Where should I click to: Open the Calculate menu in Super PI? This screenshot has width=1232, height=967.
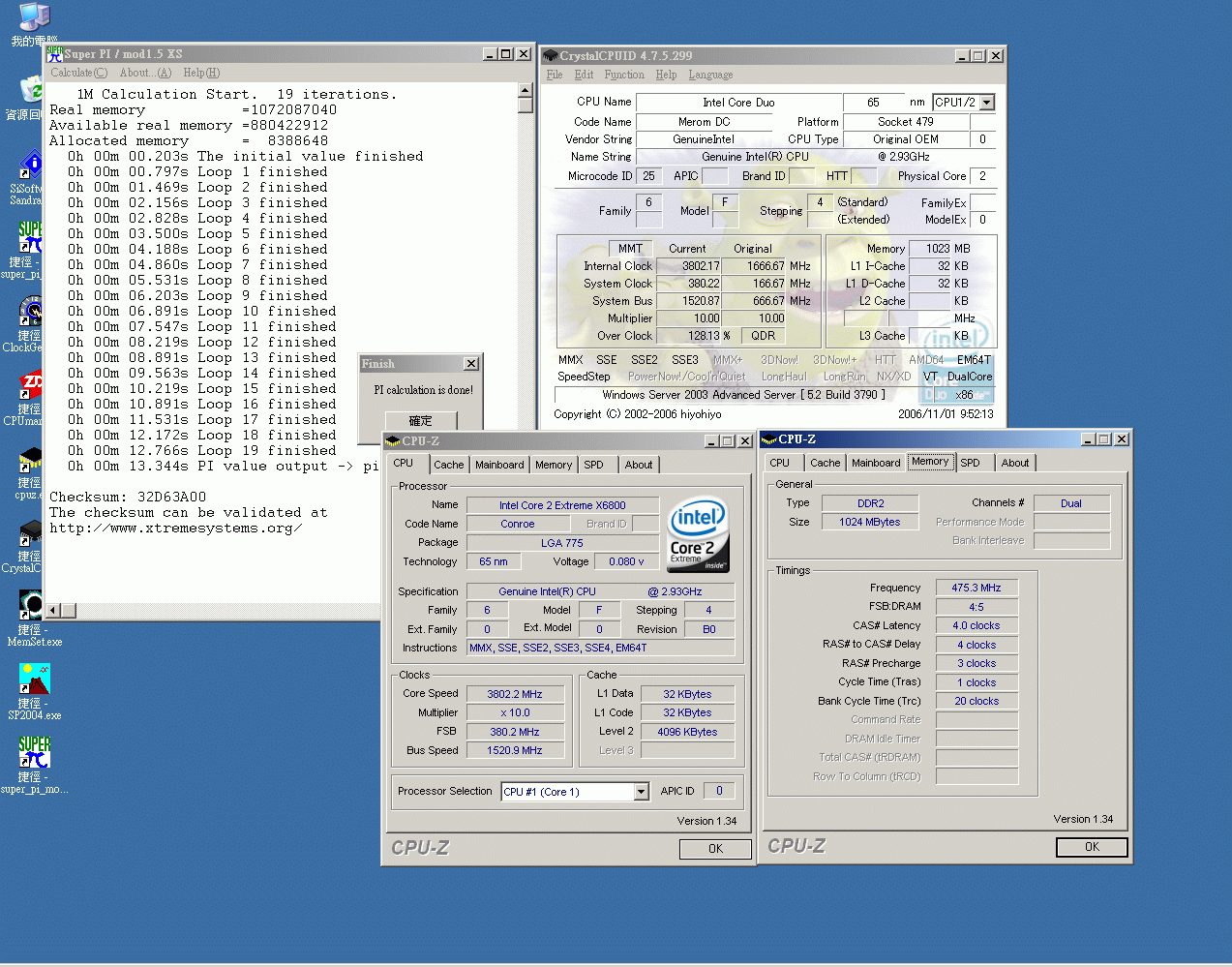coord(78,73)
